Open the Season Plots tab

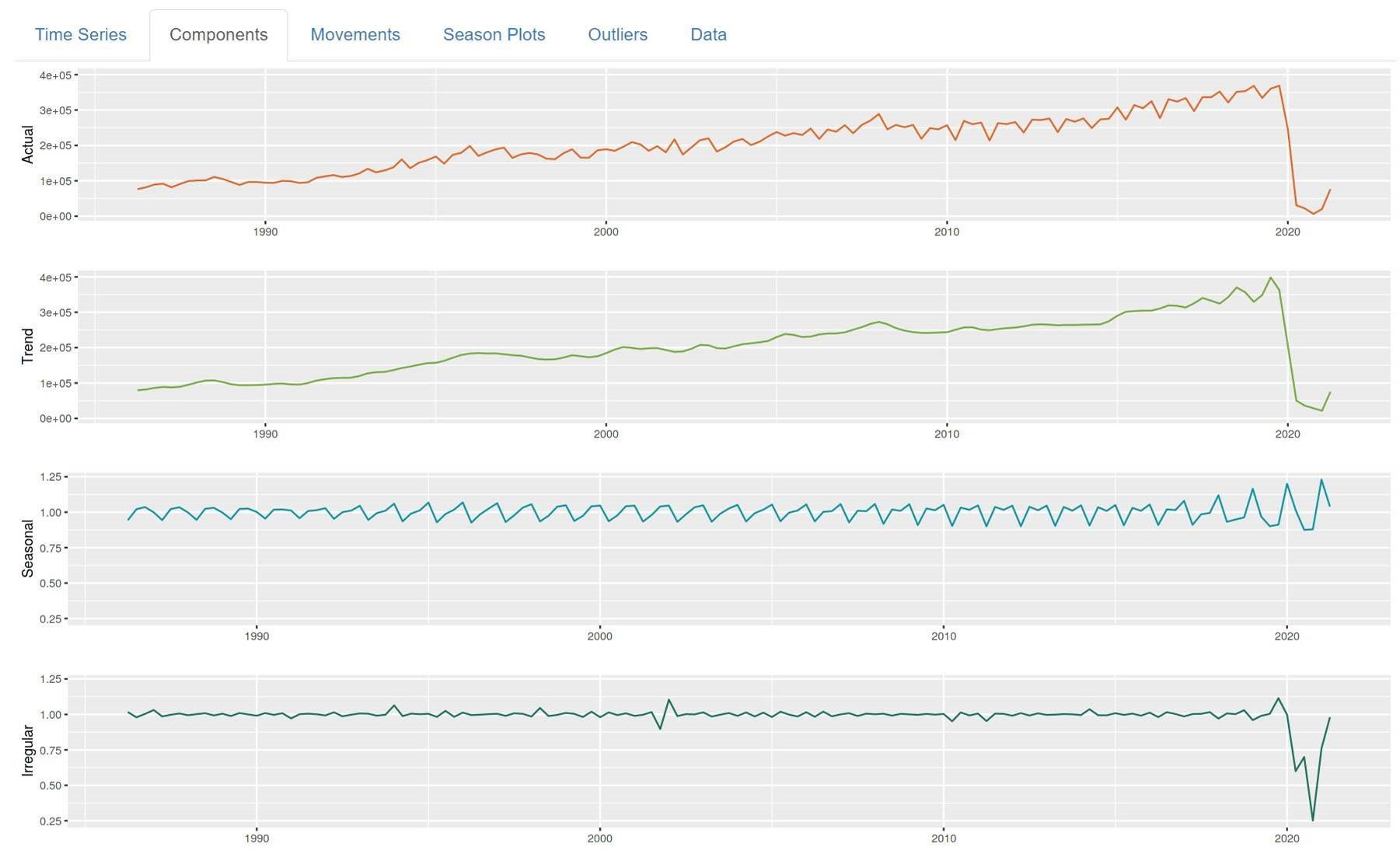(x=494, y=35)
